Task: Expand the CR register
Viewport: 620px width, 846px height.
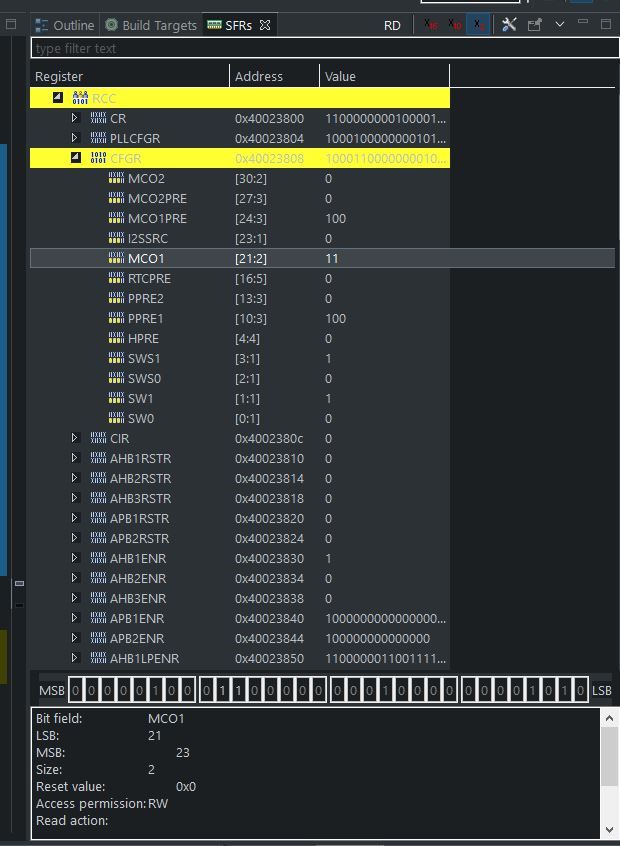Action: pos(75,118)
